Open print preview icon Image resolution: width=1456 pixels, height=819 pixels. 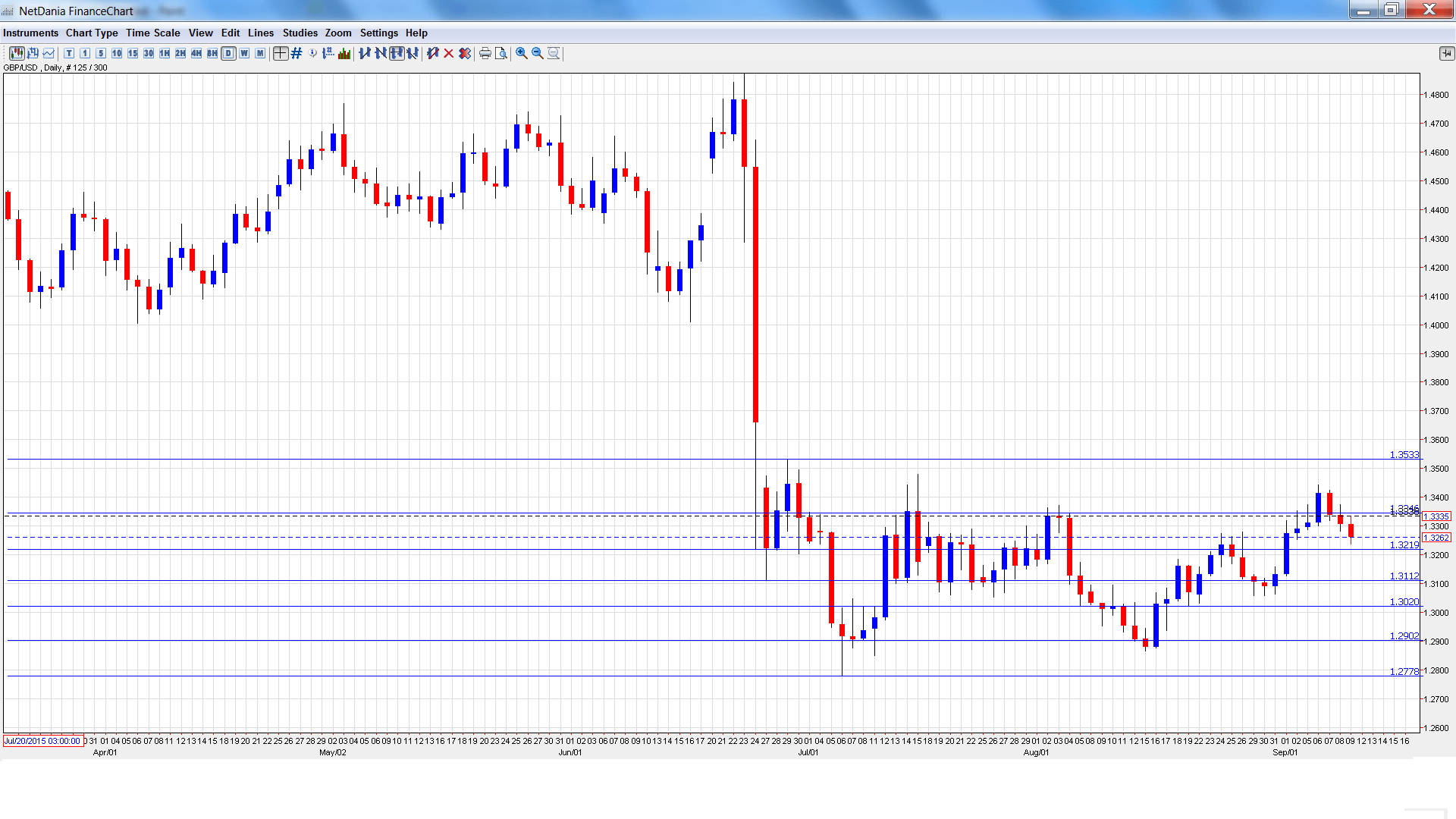click(x=501, y=53)
